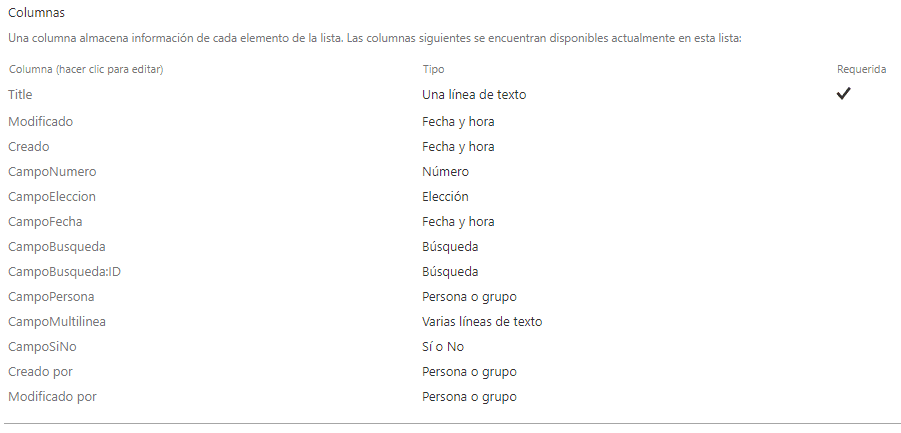Click the 'Una línea de texto' type

(474, 95)
